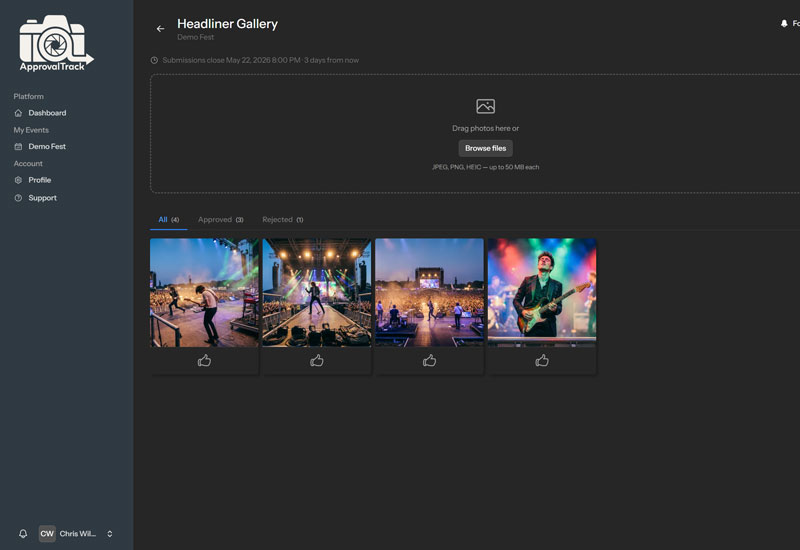
Task: Click the 'Drag photos here or' text
Action: [x=485, y=128]
